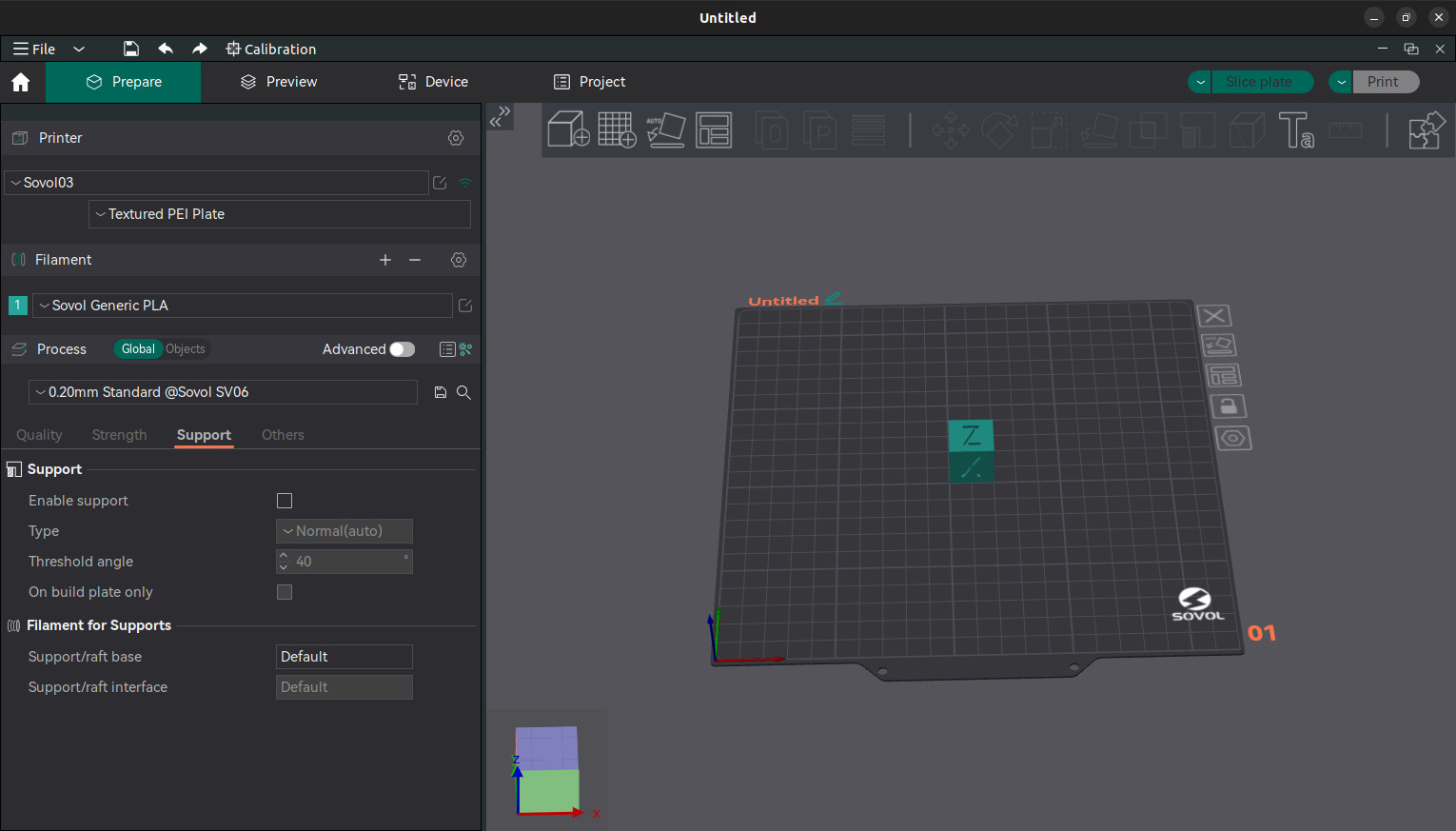Toggle the Advanced mode switch
1456x831 pixels.
pyautogui.click(x=403, y=349)
